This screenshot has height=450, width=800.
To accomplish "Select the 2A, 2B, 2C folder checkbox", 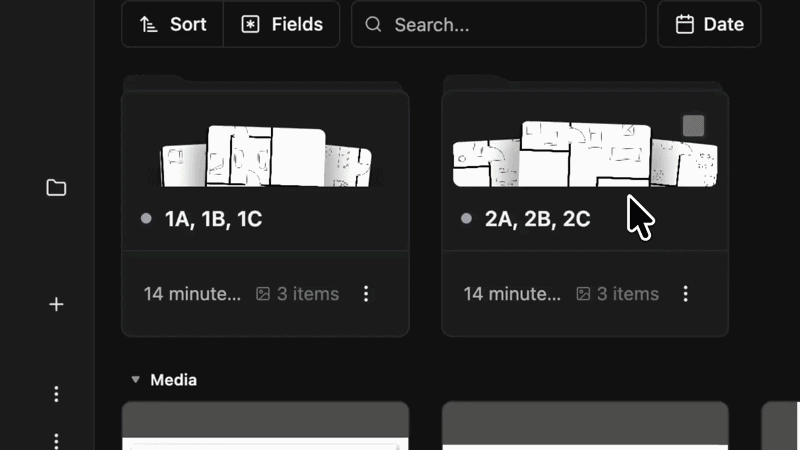I will [x=693, y=126].
